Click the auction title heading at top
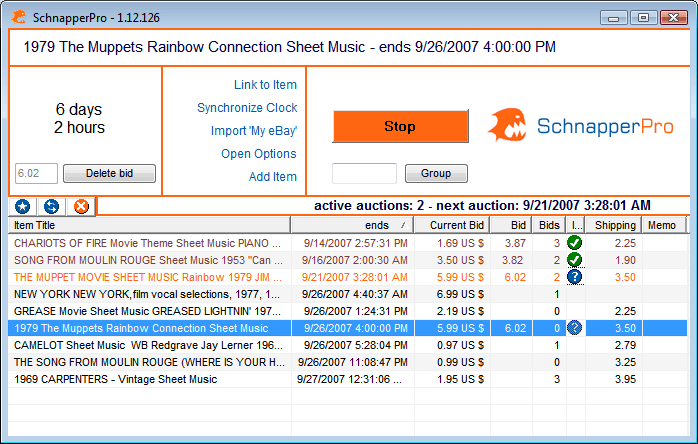This screenshot has width=698, height=444. [x=289, y=47]
